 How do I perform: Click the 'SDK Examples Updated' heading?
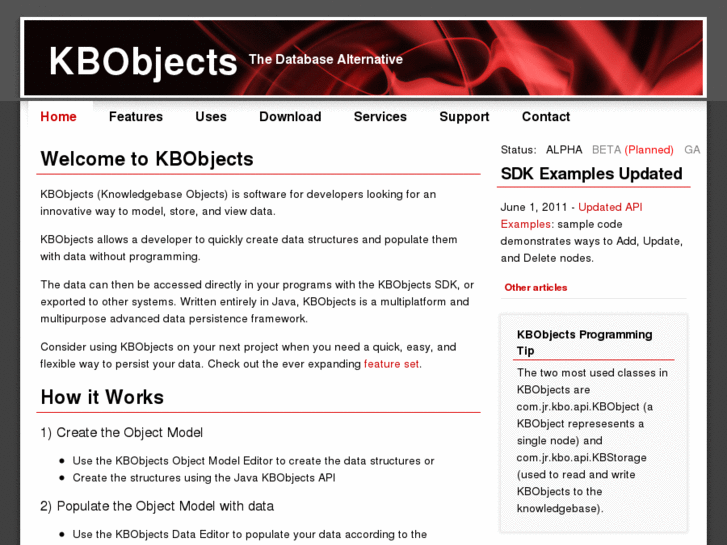(591, 173)
